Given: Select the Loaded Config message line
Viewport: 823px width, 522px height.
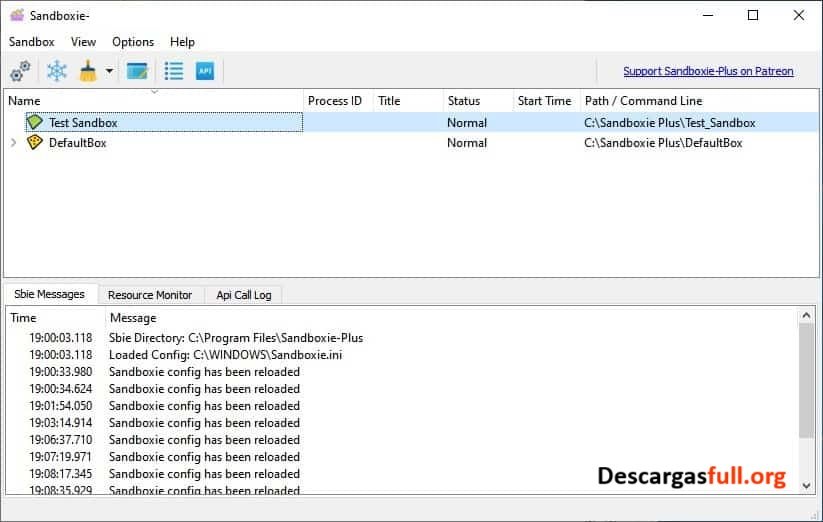Looking at the screenshot, I should click(402, 355).
